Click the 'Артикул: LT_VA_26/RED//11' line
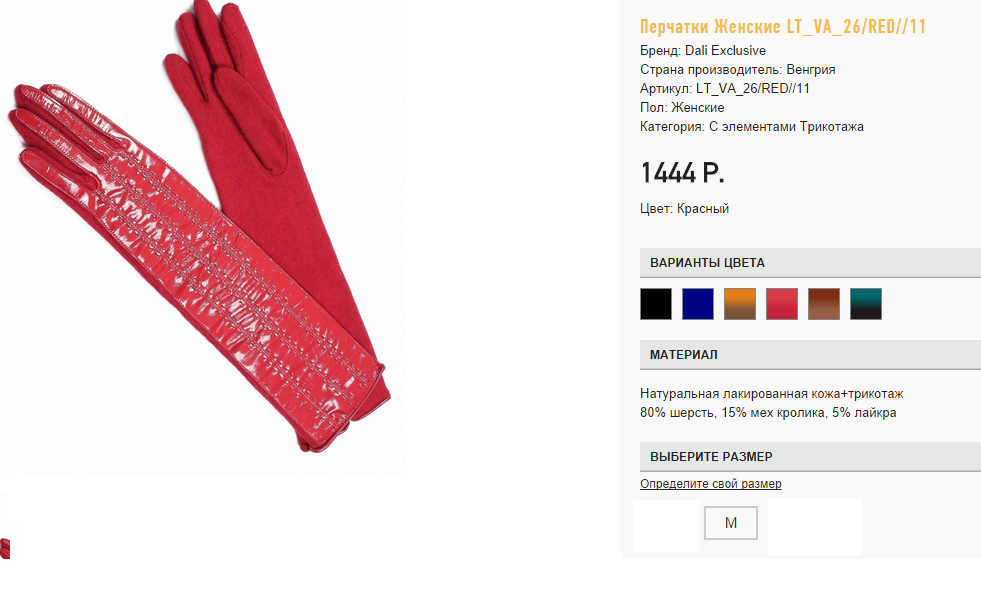 (724, 88)
